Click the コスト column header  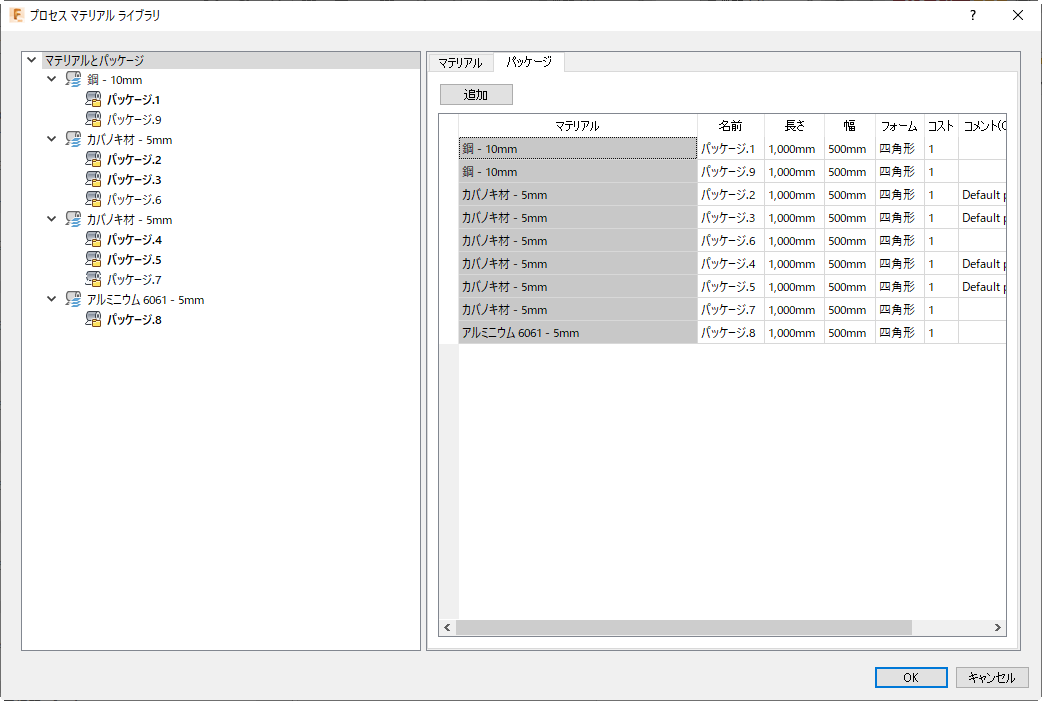[941, 126]
